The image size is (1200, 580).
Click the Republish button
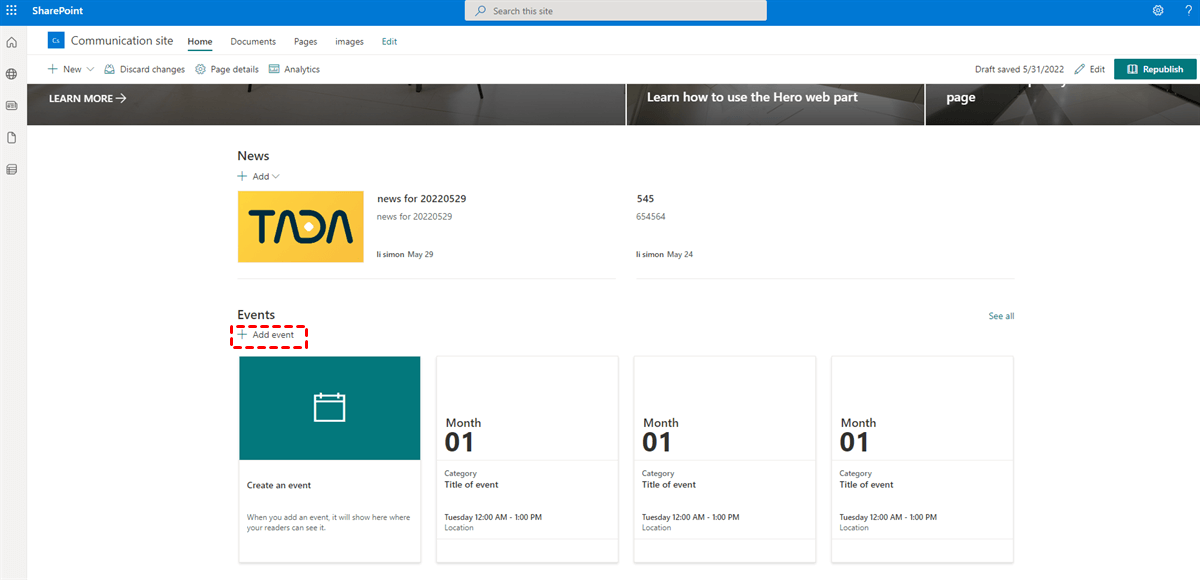pyautogui.click(x=1155, y=69)
